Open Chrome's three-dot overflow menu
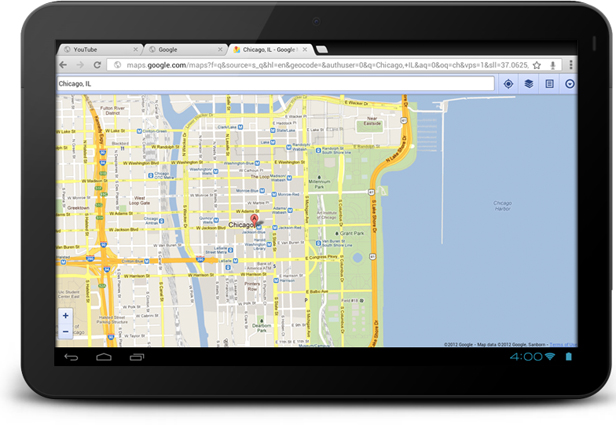Viewport: 616px width, 425px height. click(571, 64)
